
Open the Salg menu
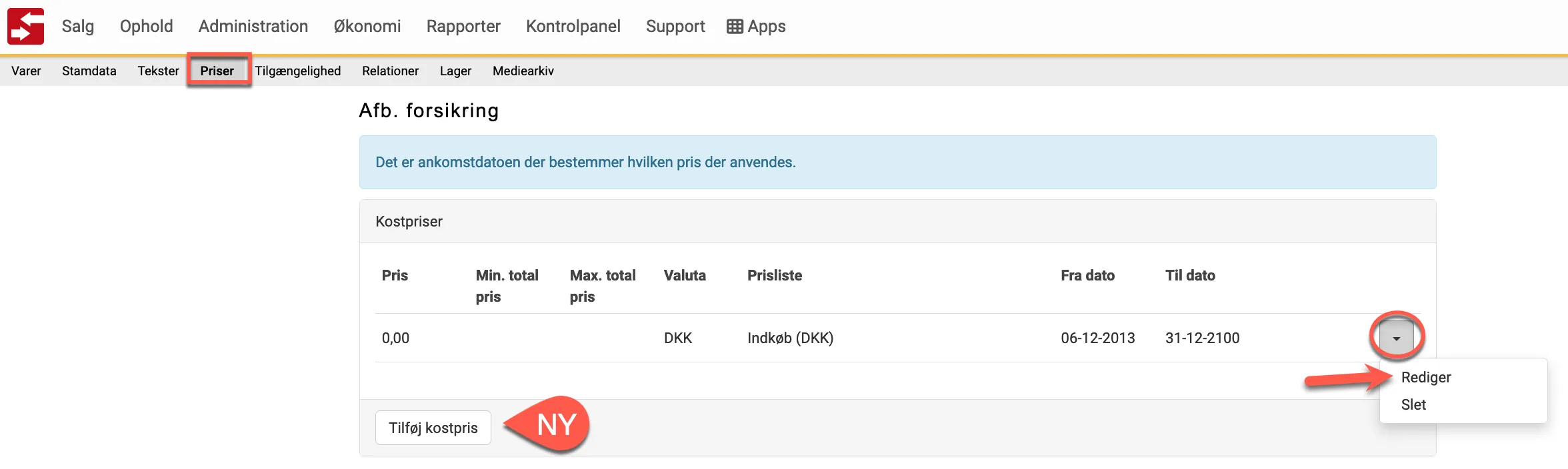78,27
